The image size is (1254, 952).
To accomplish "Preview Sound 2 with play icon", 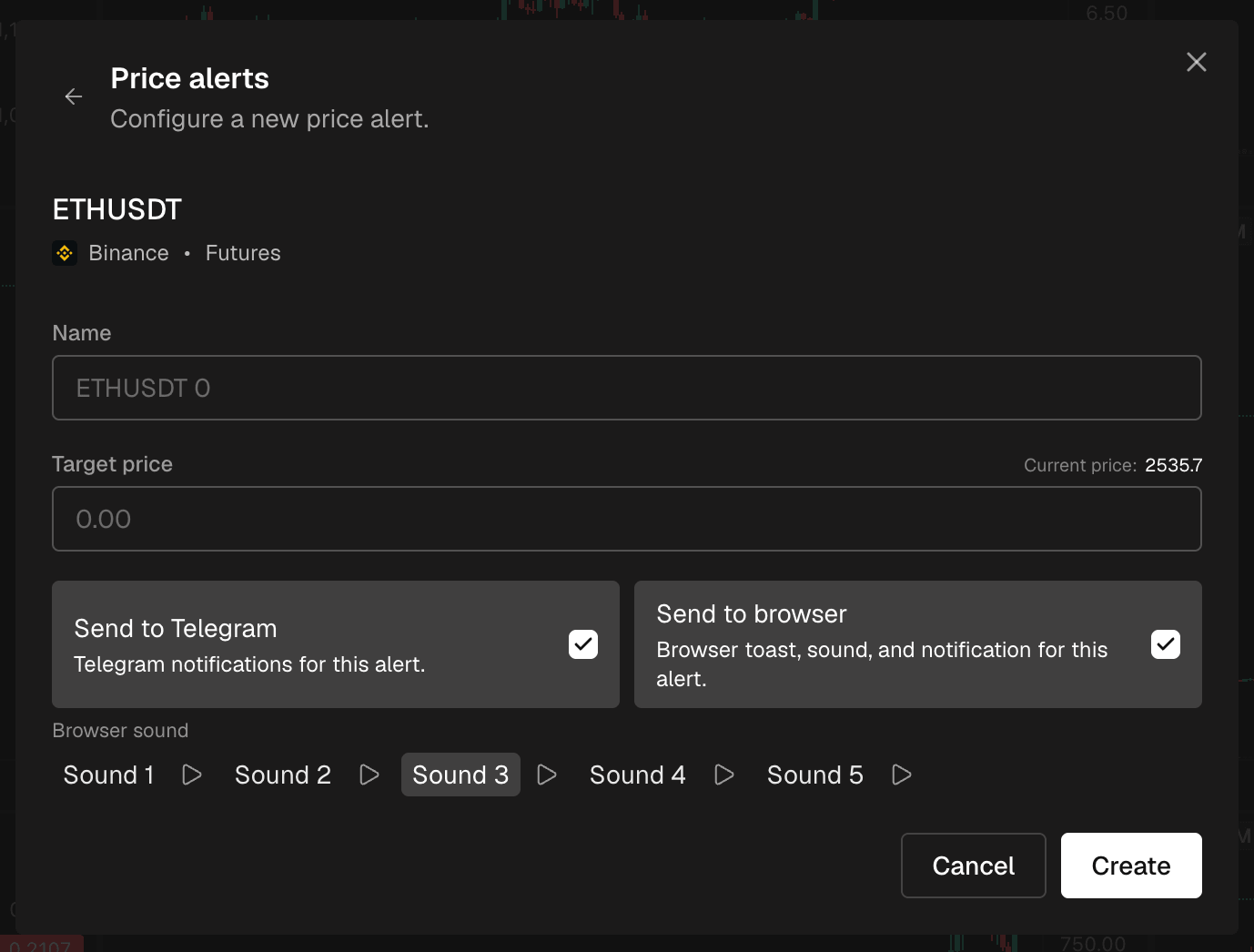I will pyautogui.click(x=369, y=775).
